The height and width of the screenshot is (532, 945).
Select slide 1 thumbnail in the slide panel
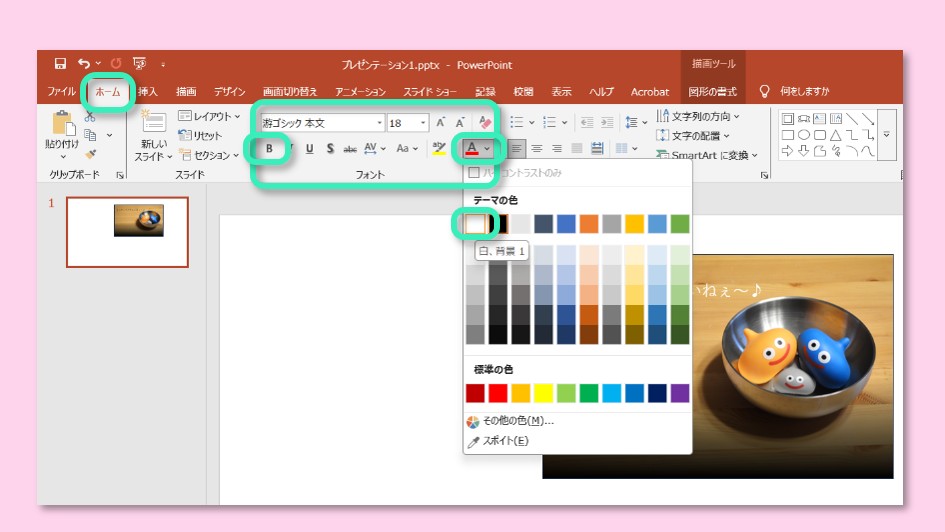pyautogui.click(x=127, y=232)
